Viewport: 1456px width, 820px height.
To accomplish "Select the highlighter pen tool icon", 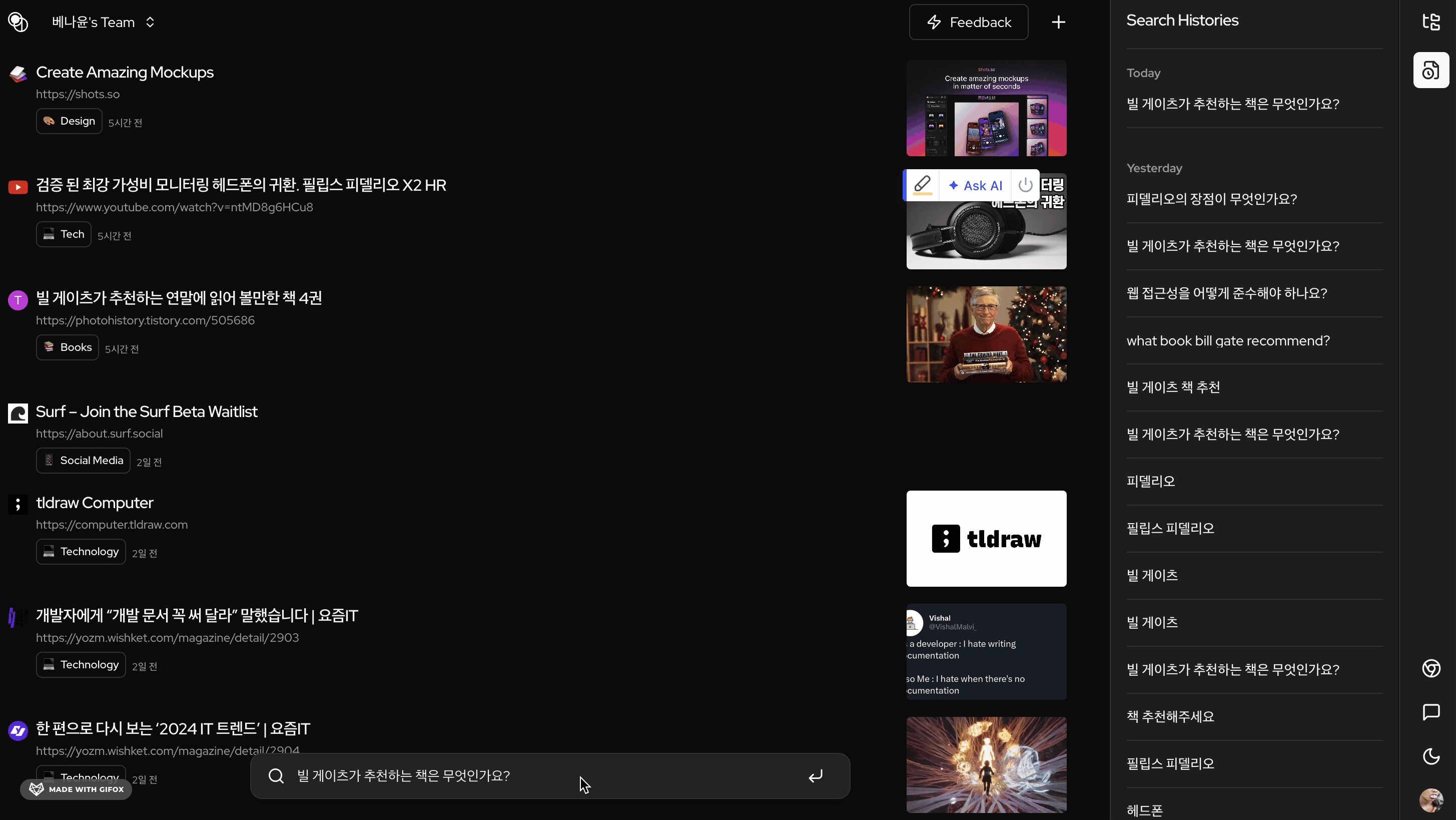I will [x=922, y=185].
